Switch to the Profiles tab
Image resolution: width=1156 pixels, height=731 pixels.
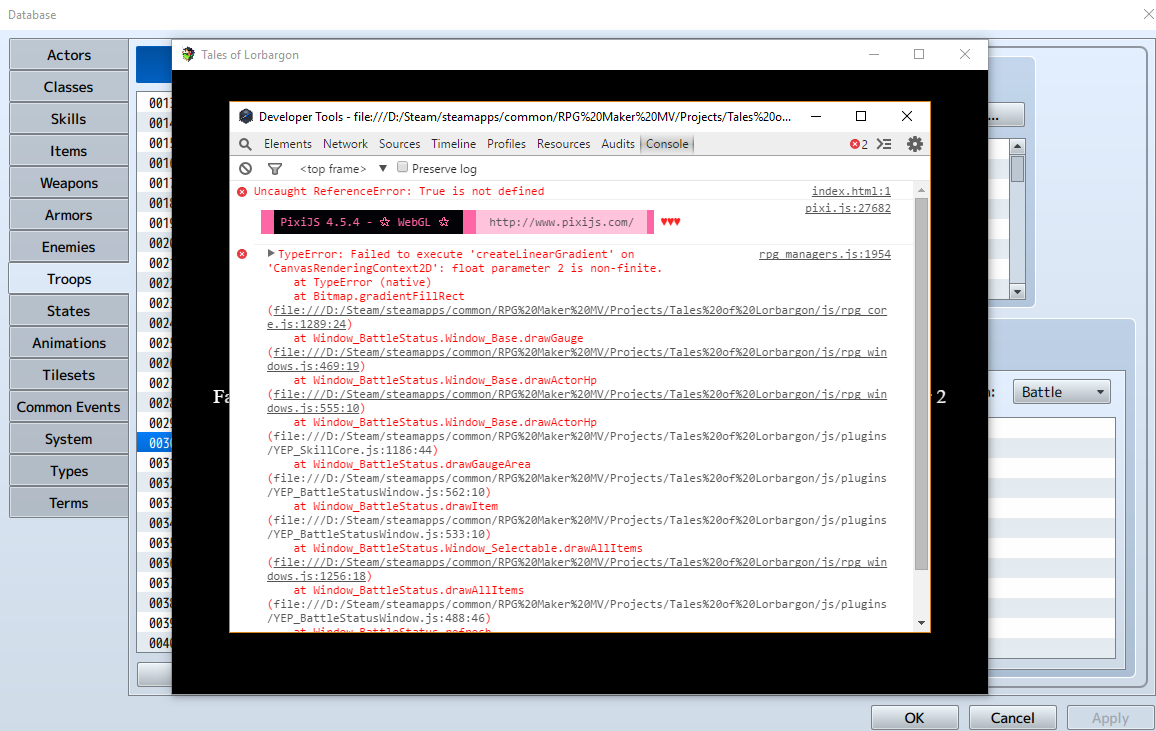coord(506,144)
